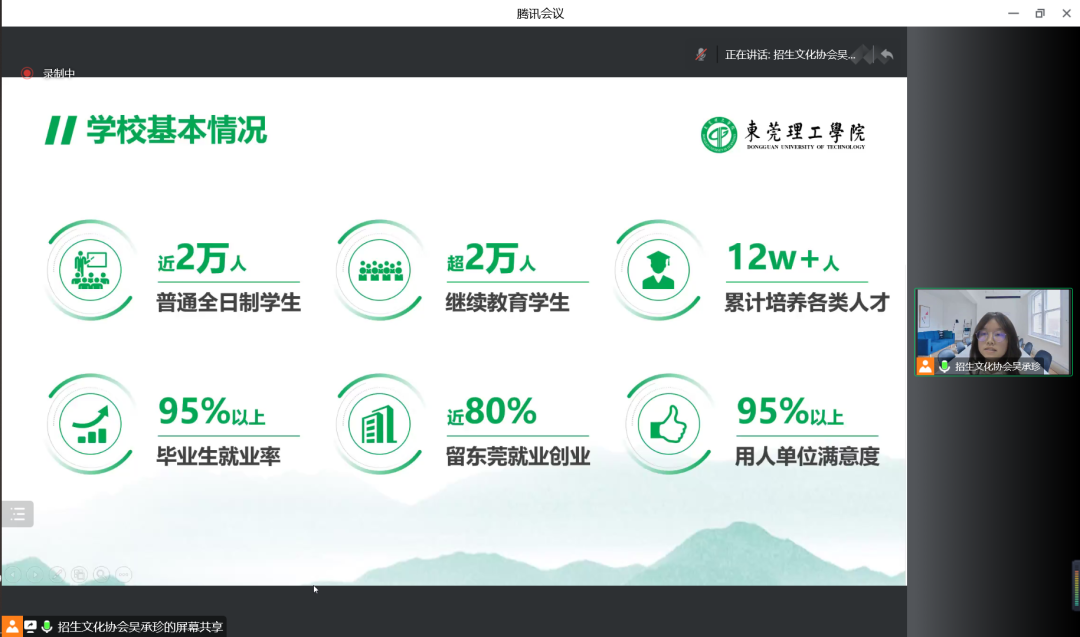Open the slide outline list button
Screen dimensions: 1080x637
17,514
